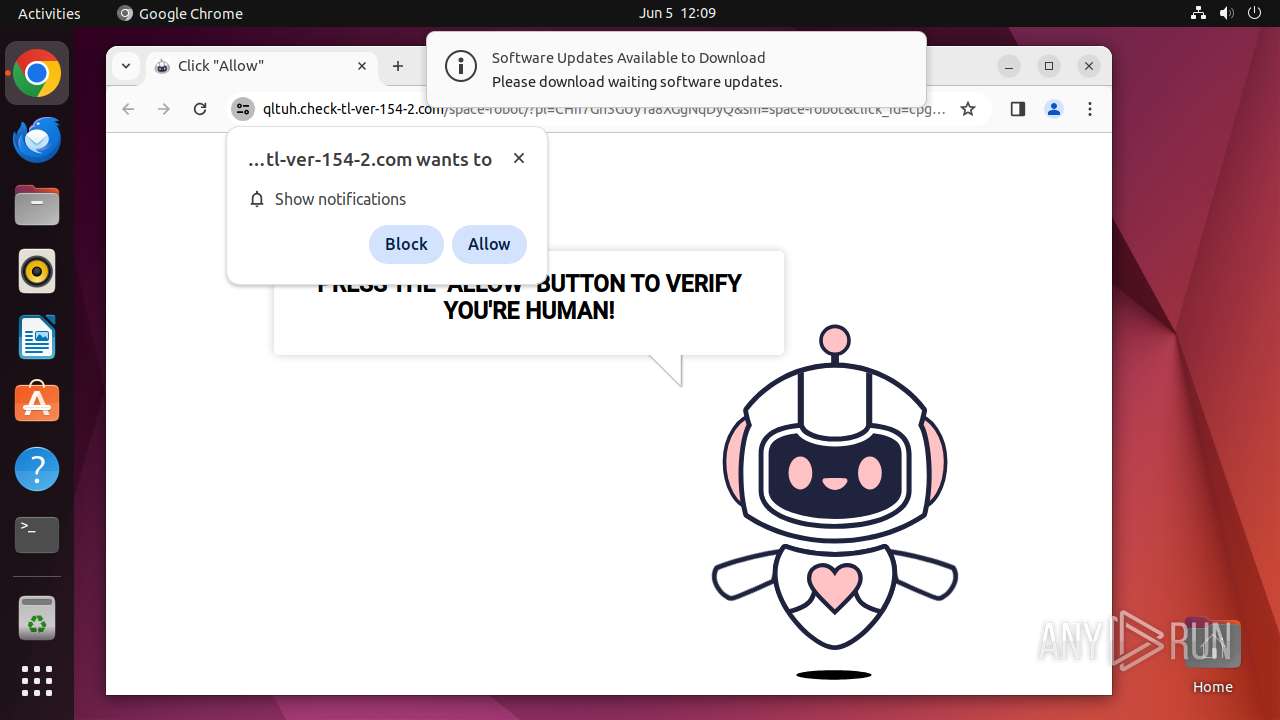Click the address bar URL field
Image resolution: width=1280 pixels, height=720 pixels.
click(604, 109)
